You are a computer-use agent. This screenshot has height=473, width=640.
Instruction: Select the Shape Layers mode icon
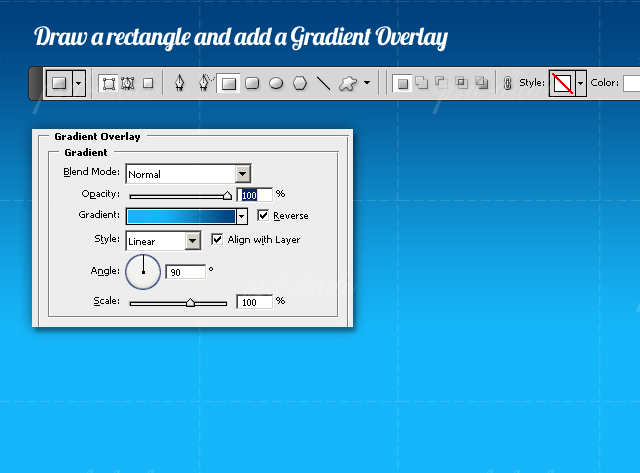(109, 84)
